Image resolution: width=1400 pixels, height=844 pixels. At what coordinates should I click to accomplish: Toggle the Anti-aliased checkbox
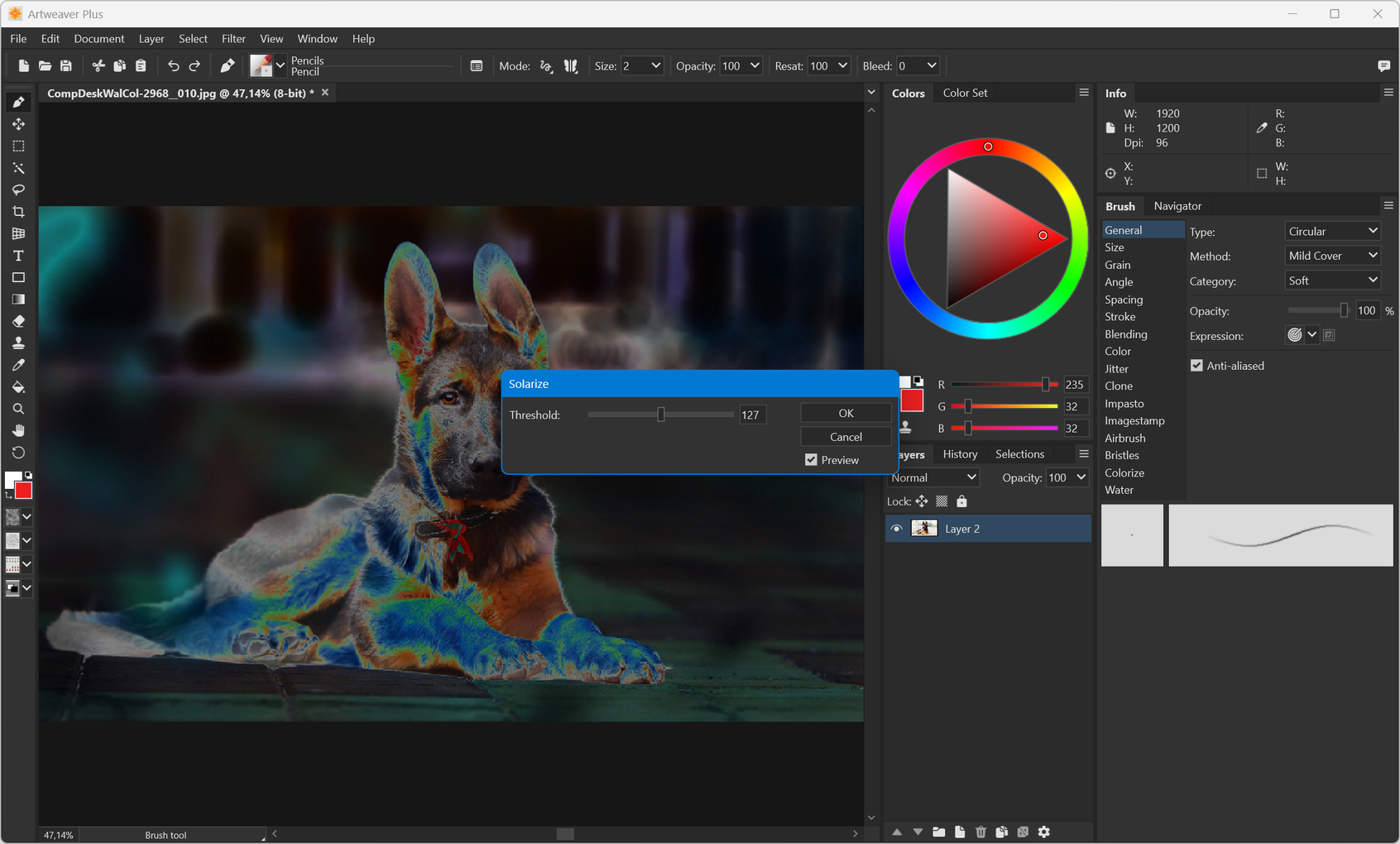1196,366
